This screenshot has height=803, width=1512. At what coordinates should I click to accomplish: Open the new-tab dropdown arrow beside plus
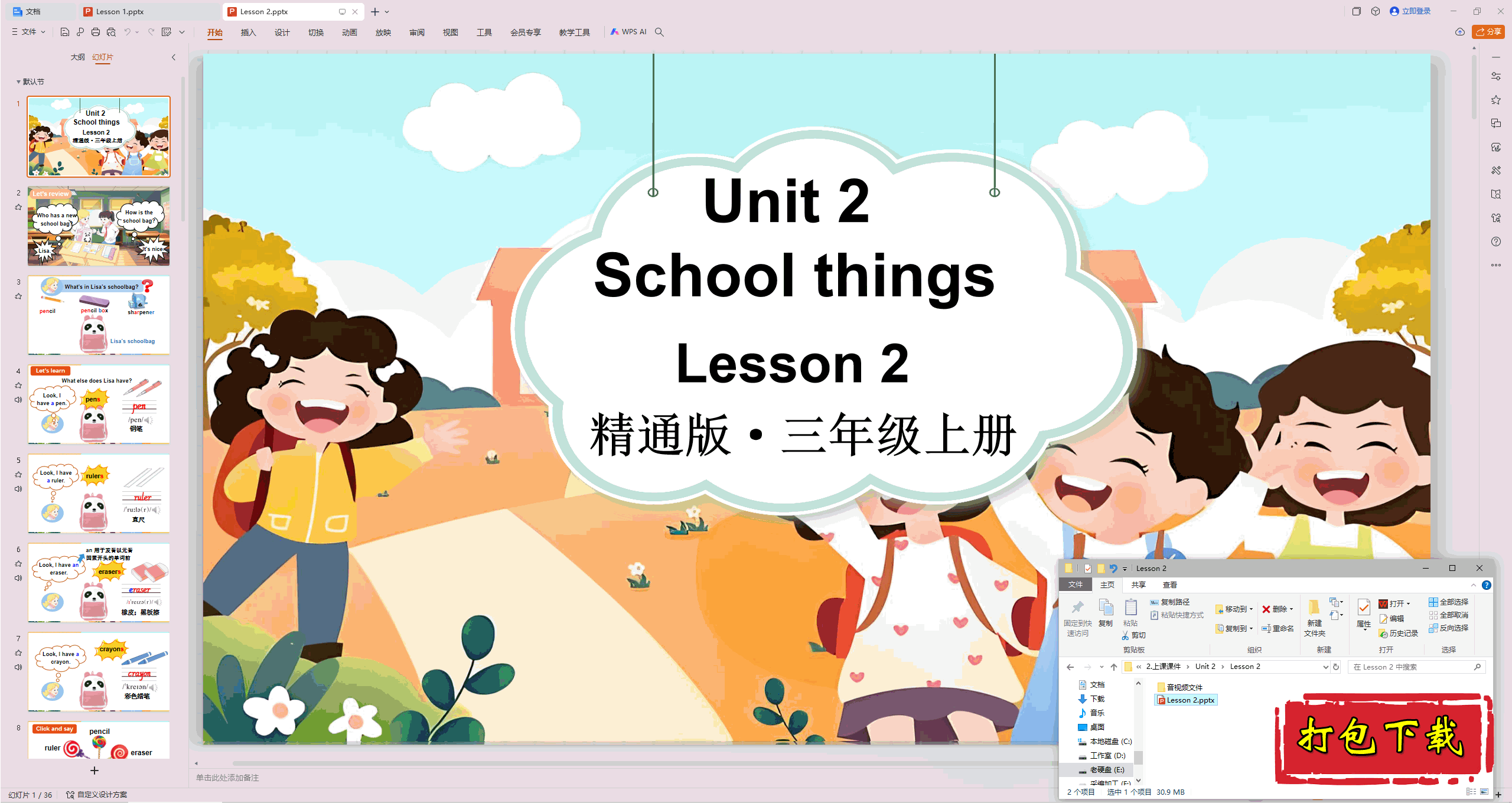point(387,12)
